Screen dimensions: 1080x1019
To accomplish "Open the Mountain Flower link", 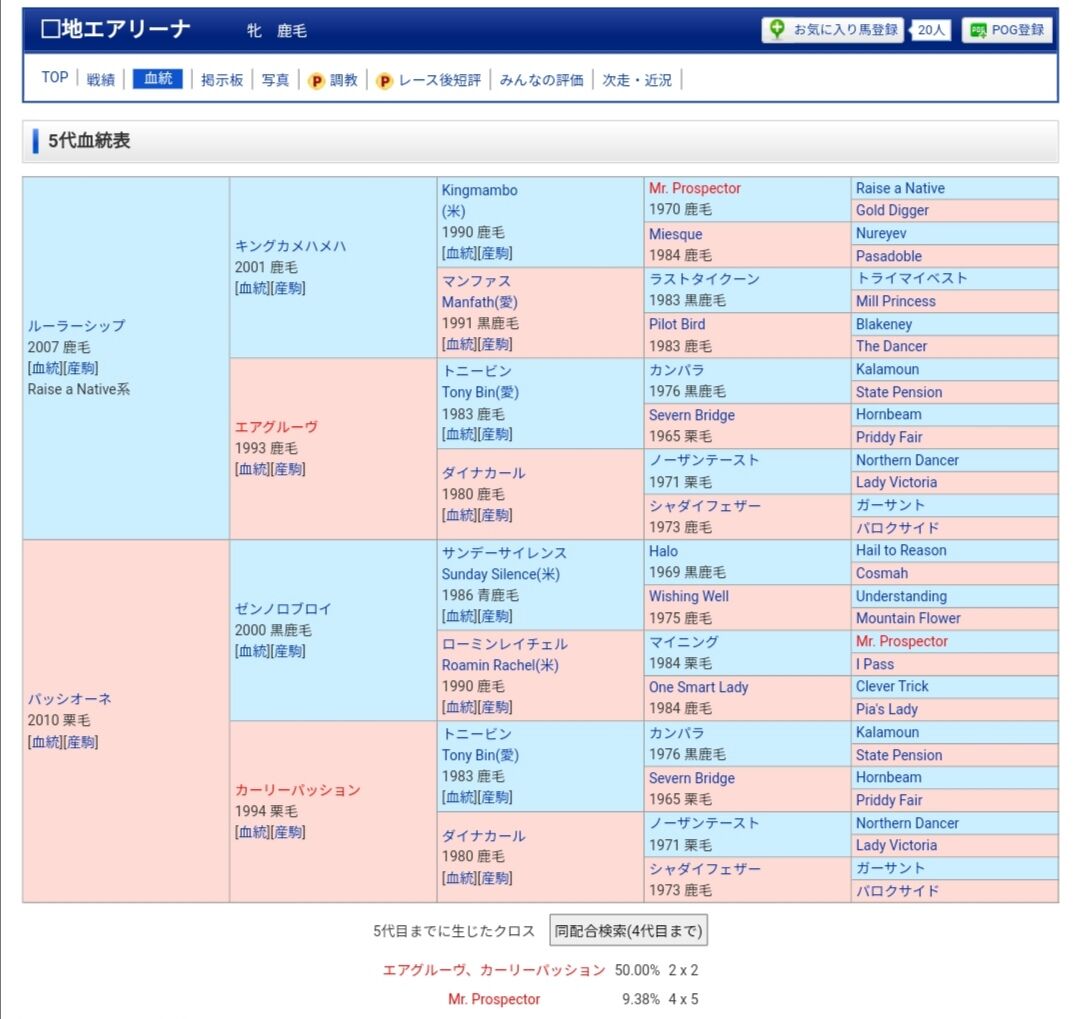I will pyautogui.click(x=908, y=618).
